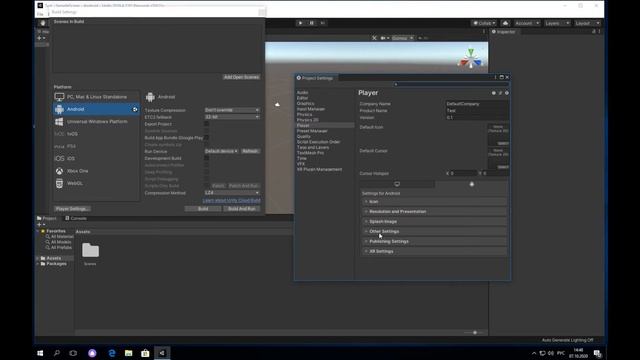The width and height of the screenshot is (640, 360).
Task: Open Windows search from taskbar
Action: click(x=57, y=353)
